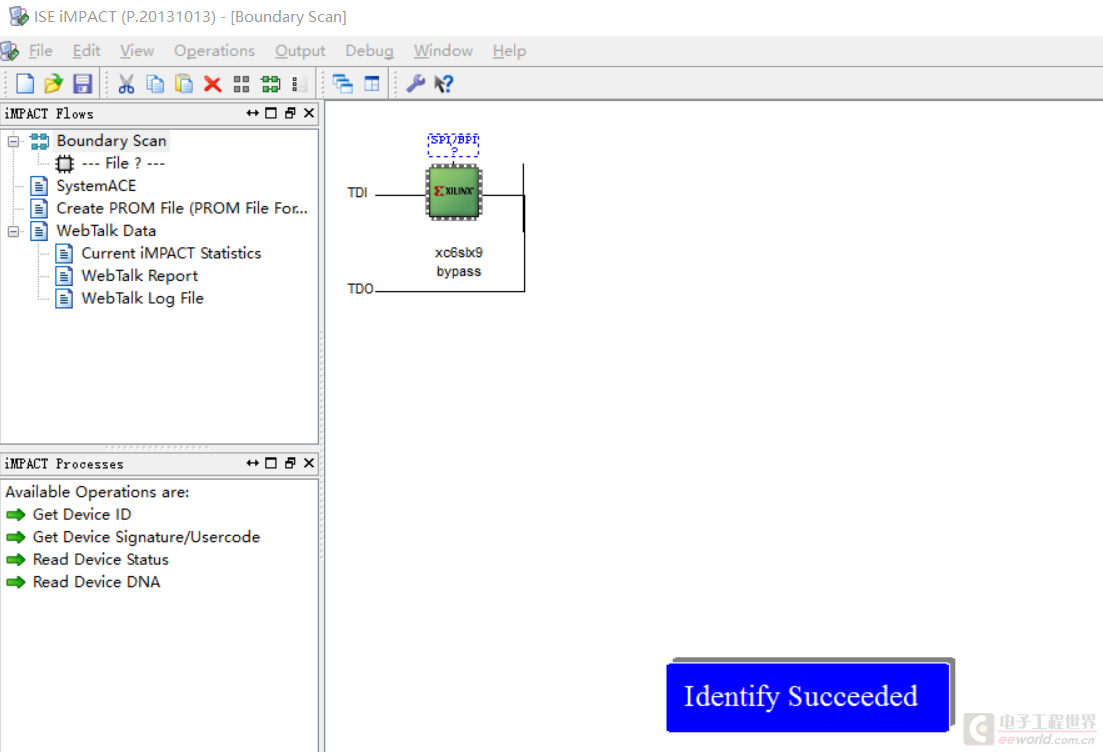
Task: Click the Identify Succeeded blue banner
Action: [808, 697]
